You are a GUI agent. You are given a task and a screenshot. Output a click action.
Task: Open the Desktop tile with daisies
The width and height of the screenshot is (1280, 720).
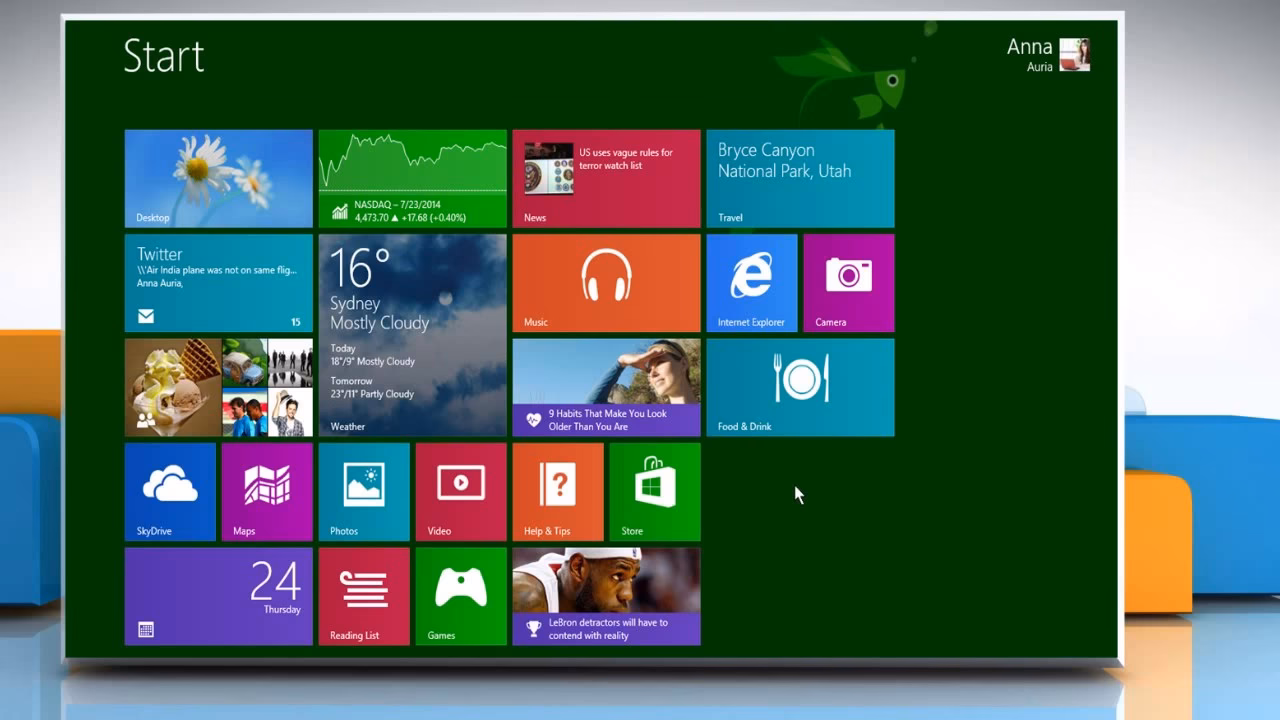218,178
